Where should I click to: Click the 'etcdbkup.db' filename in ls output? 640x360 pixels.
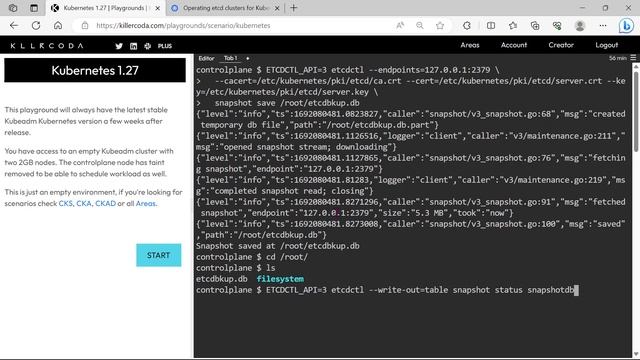pos(222,279)
